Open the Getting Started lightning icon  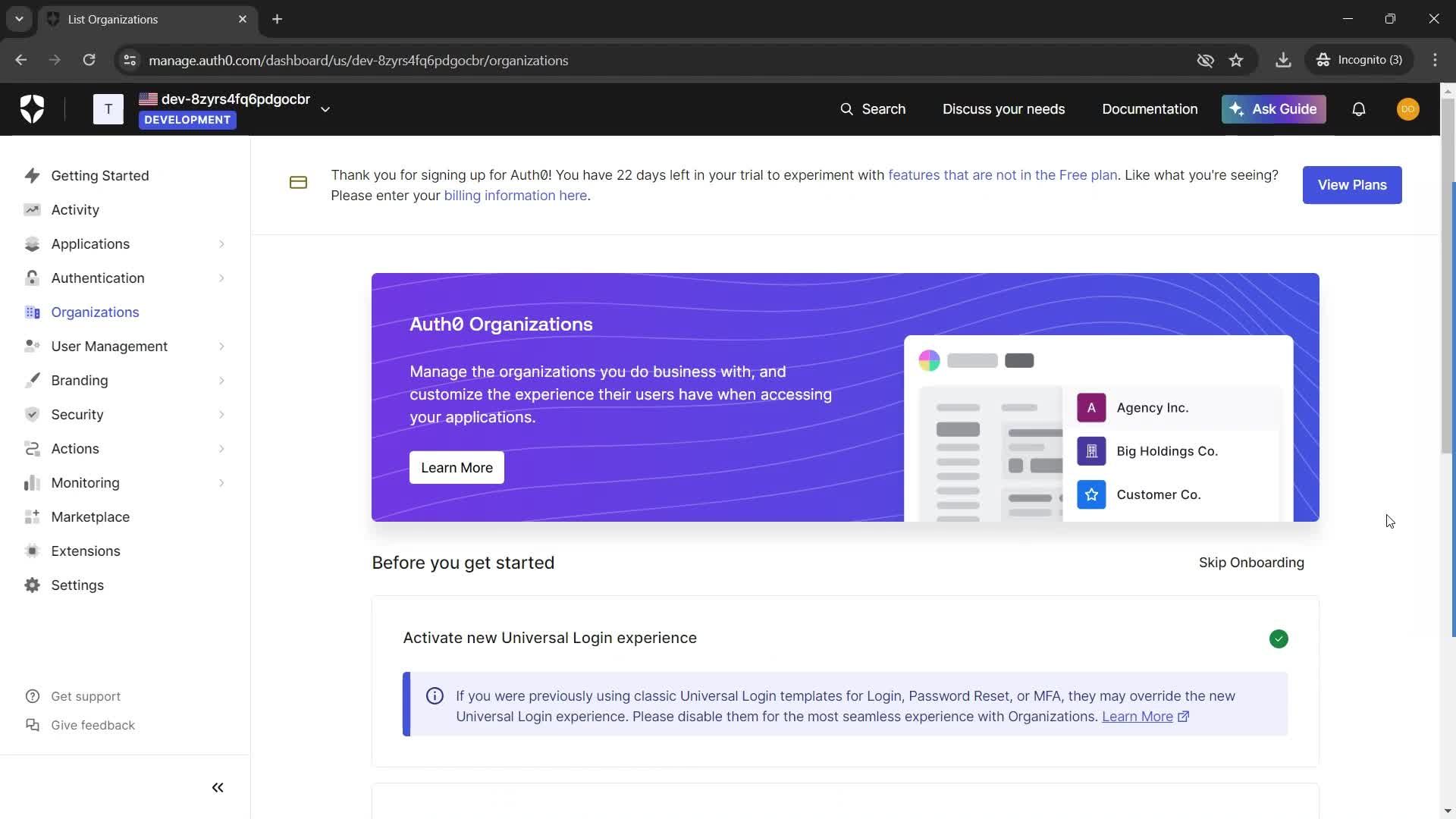point(32,176)
